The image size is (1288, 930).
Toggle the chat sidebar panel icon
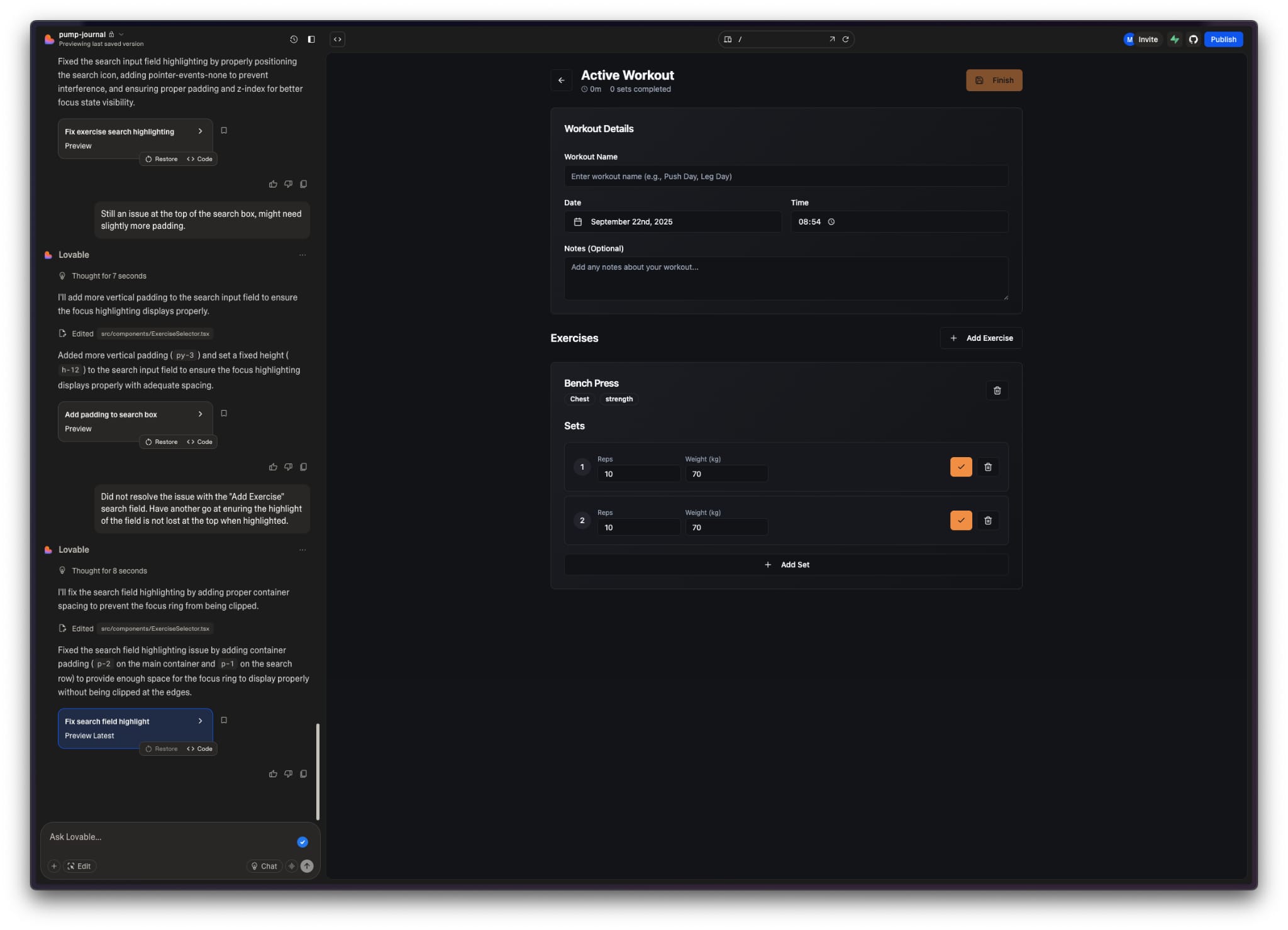point(311,39)
